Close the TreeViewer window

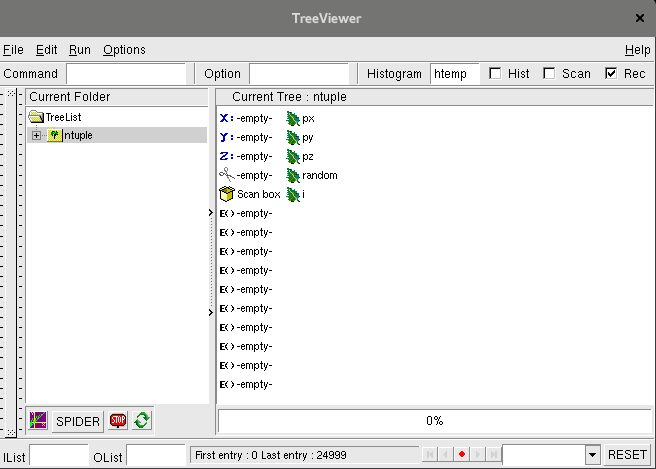coord(640,18)
